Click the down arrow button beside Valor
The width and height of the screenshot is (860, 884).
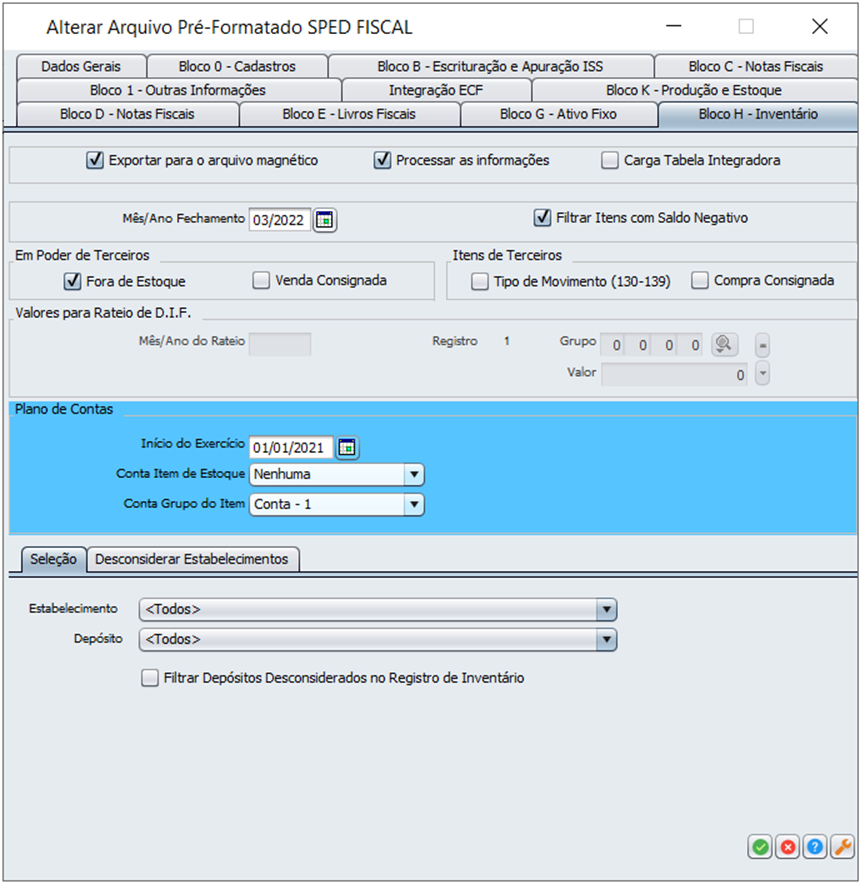coord(762,373)
